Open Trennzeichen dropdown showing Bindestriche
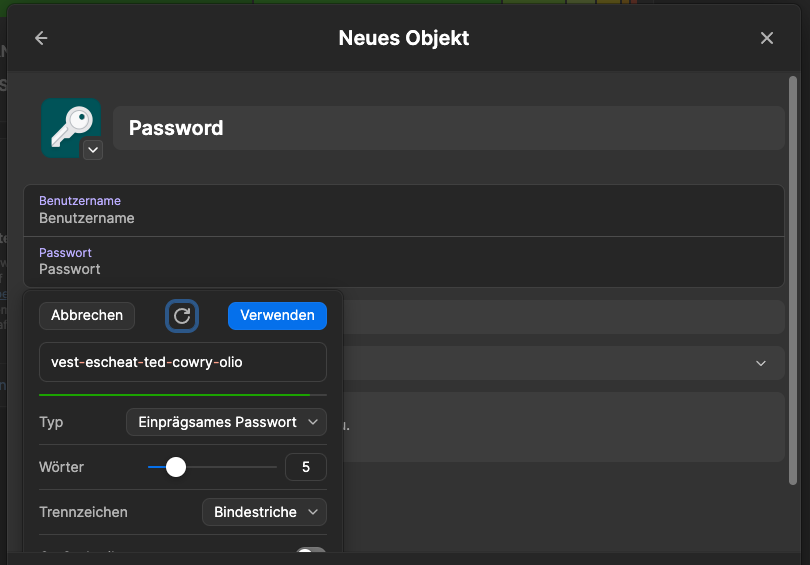 (x=264, y=512)
